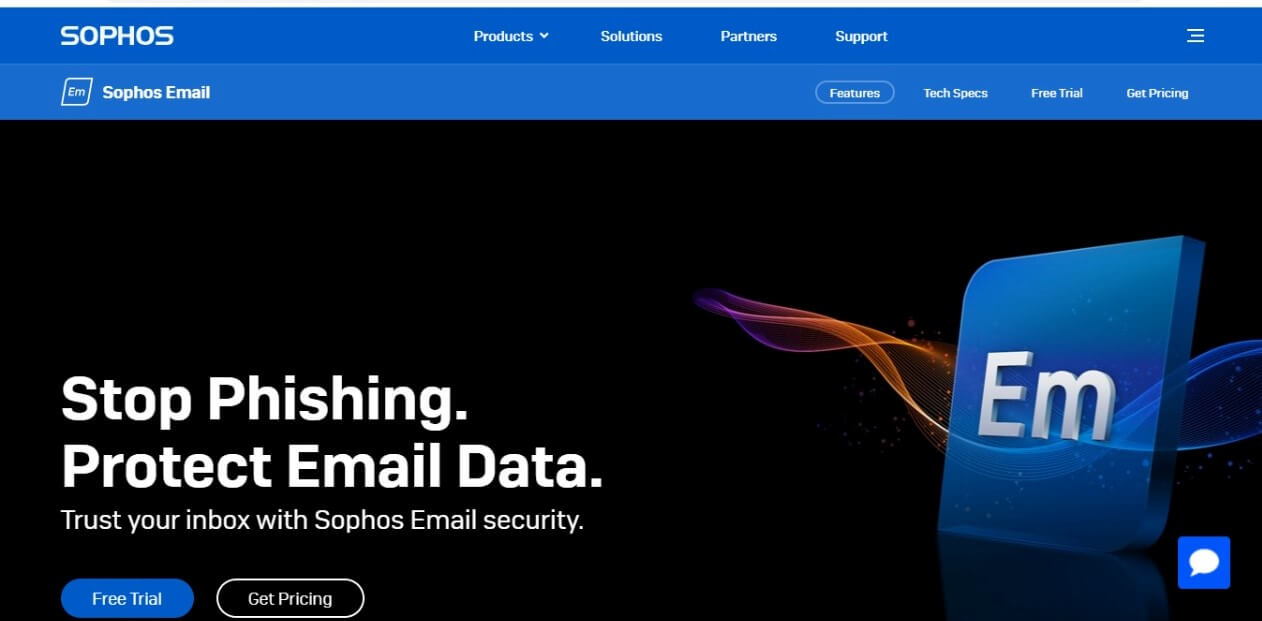Viewport: 1262px width, 621px height.
Task: Expand the Products dropdown chevron
Action: [x=544, y=36]
